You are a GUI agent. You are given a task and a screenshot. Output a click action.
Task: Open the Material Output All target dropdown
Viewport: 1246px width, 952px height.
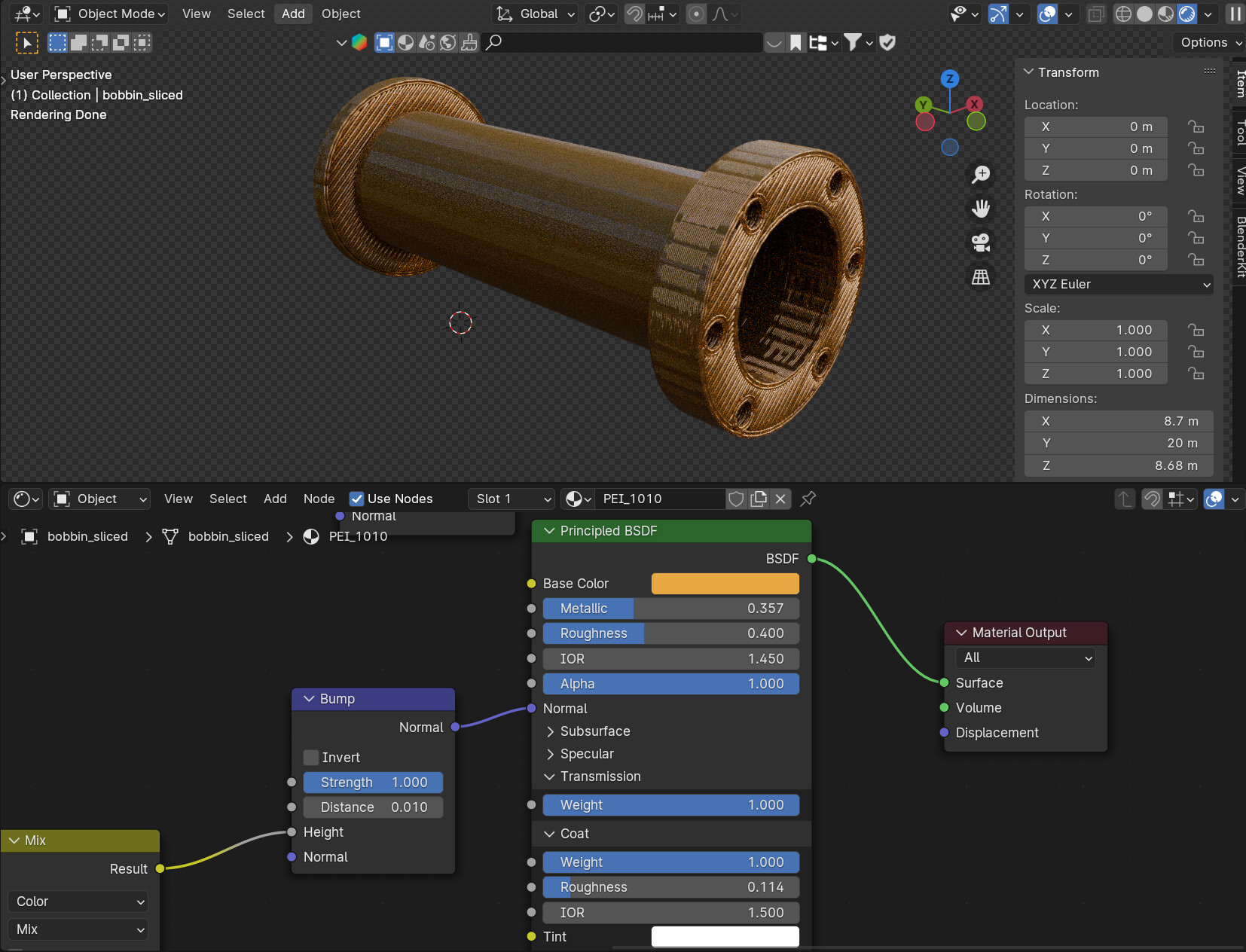1025,658
